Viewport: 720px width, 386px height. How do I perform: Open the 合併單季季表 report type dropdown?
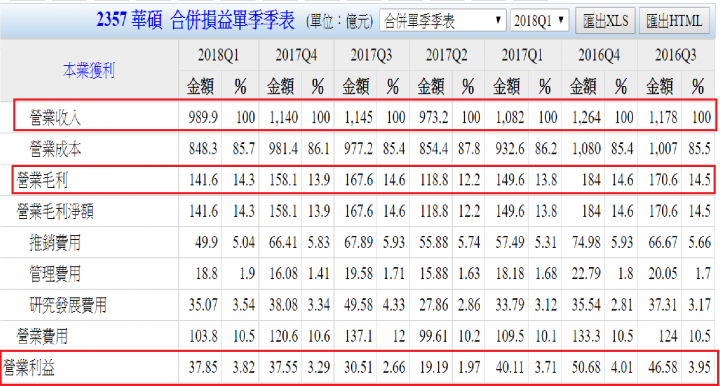tap(443, 21)
